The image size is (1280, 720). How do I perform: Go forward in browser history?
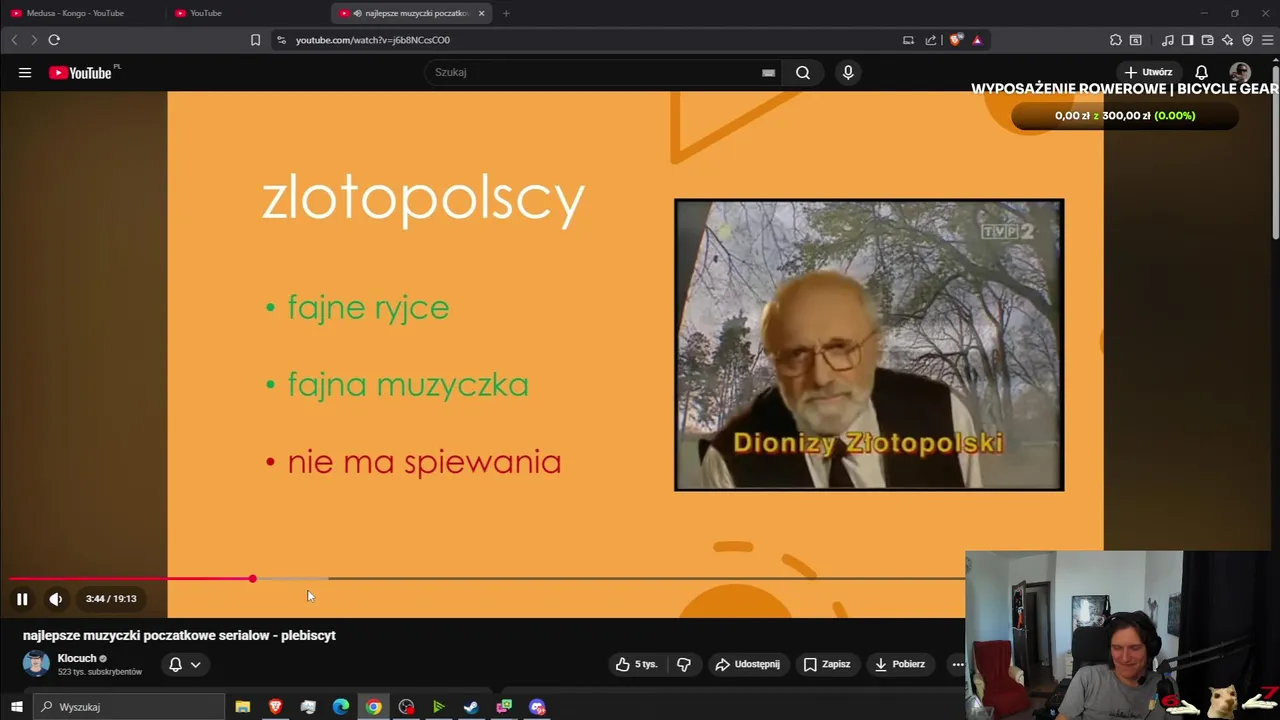click(33, 40)
